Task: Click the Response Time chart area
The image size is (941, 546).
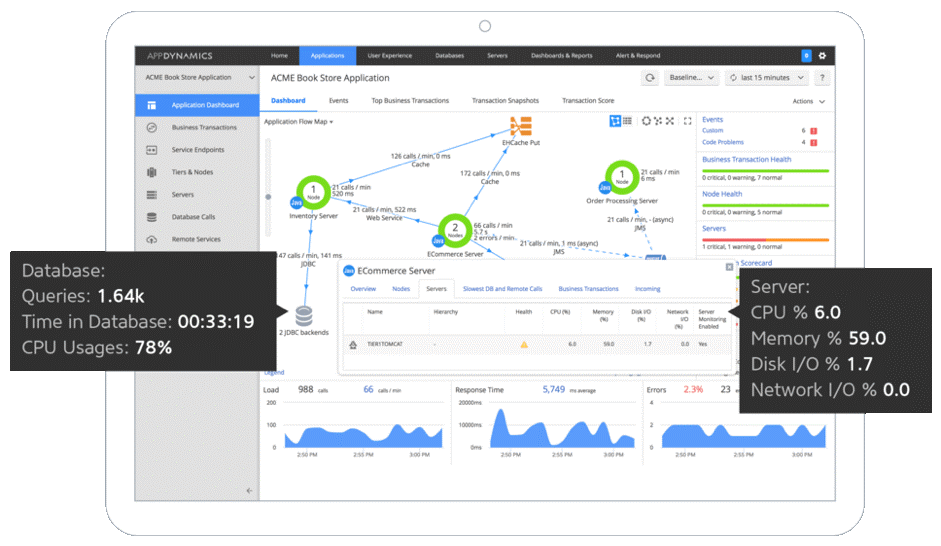Action: [562, 427]
